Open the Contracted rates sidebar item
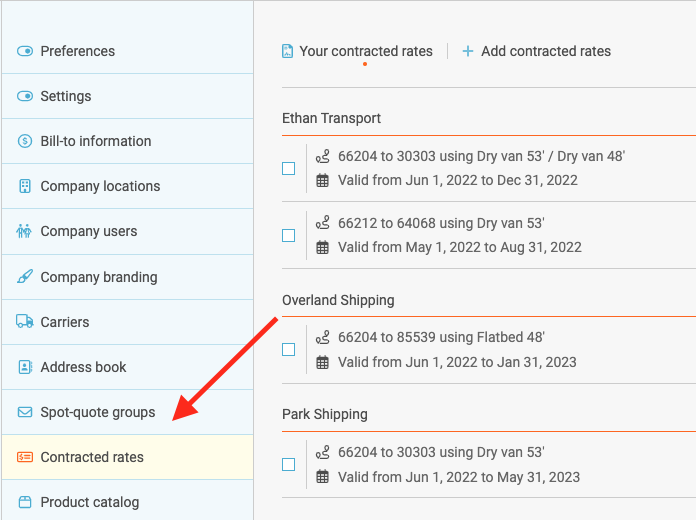The height and width of the screenshot is (520, 696). click(x=128, y=457)
